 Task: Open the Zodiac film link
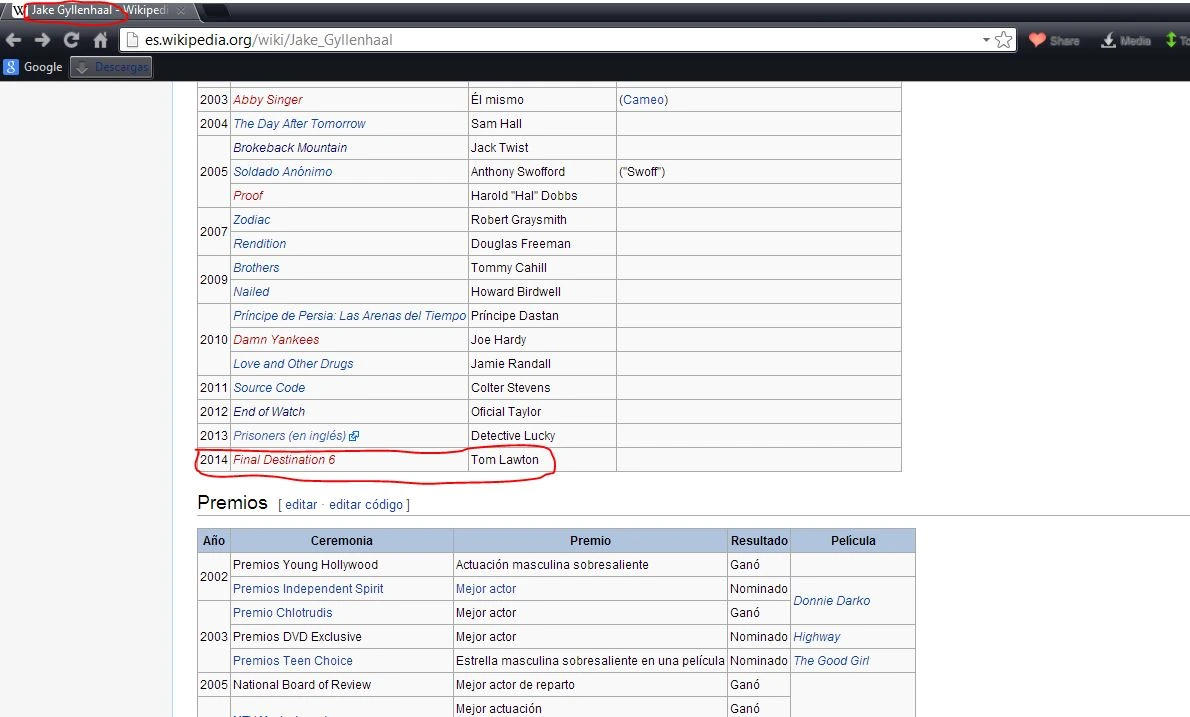[251, 220]
